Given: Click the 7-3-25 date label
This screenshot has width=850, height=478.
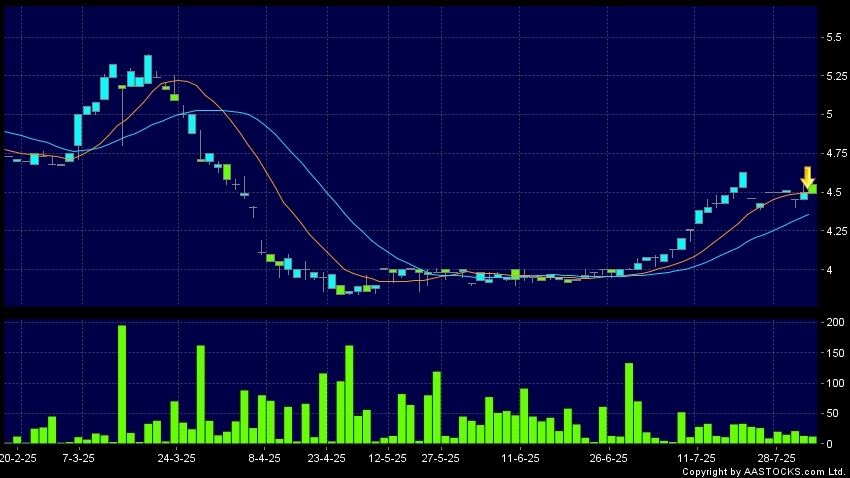Looking at the screenshot, I should pyautogui.click(x=78, y=458).
